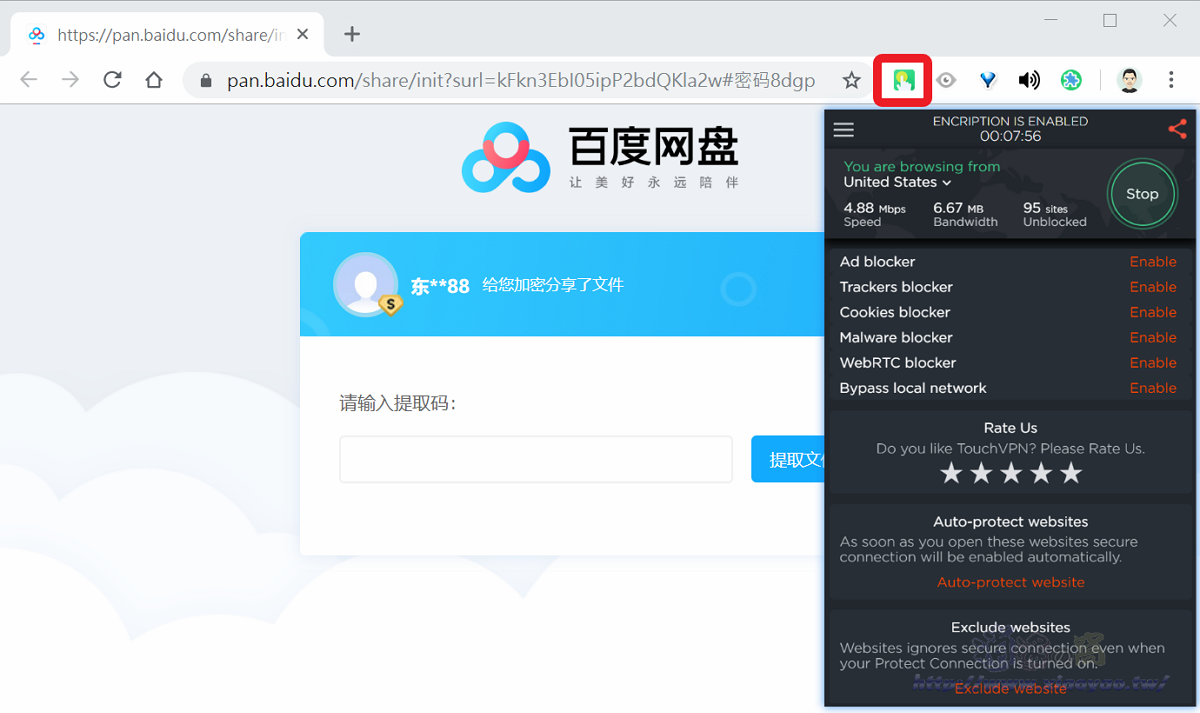Viewport: 1200px width, 713px height.
Task: Enable the Ad blocker
Action: [x=1153, y=261]
